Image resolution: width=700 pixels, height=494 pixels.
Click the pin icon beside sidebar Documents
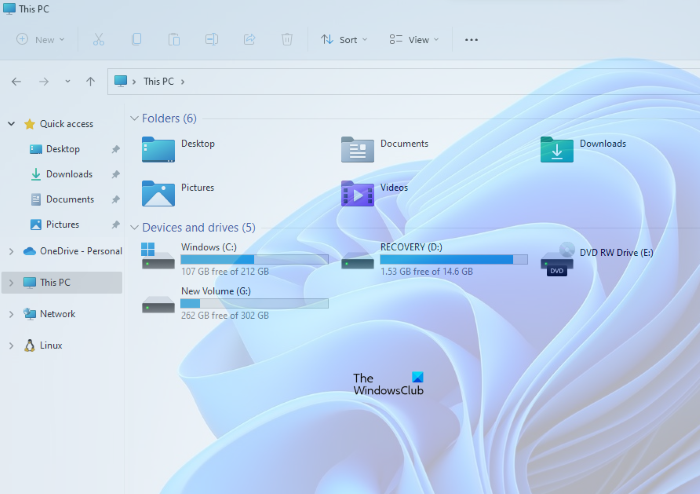(116, 199)
